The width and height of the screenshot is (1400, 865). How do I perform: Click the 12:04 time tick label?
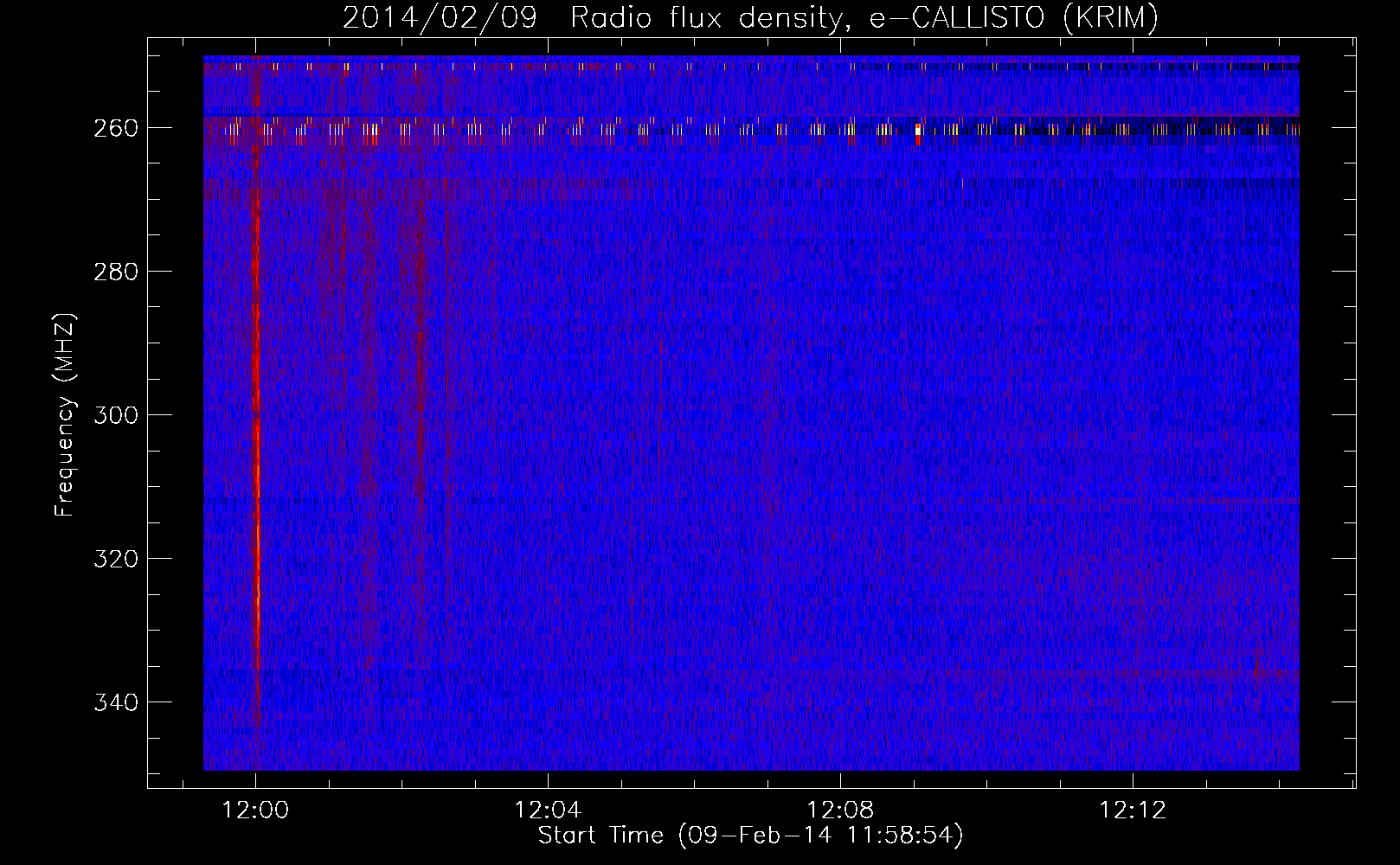[x=548, y=811]
